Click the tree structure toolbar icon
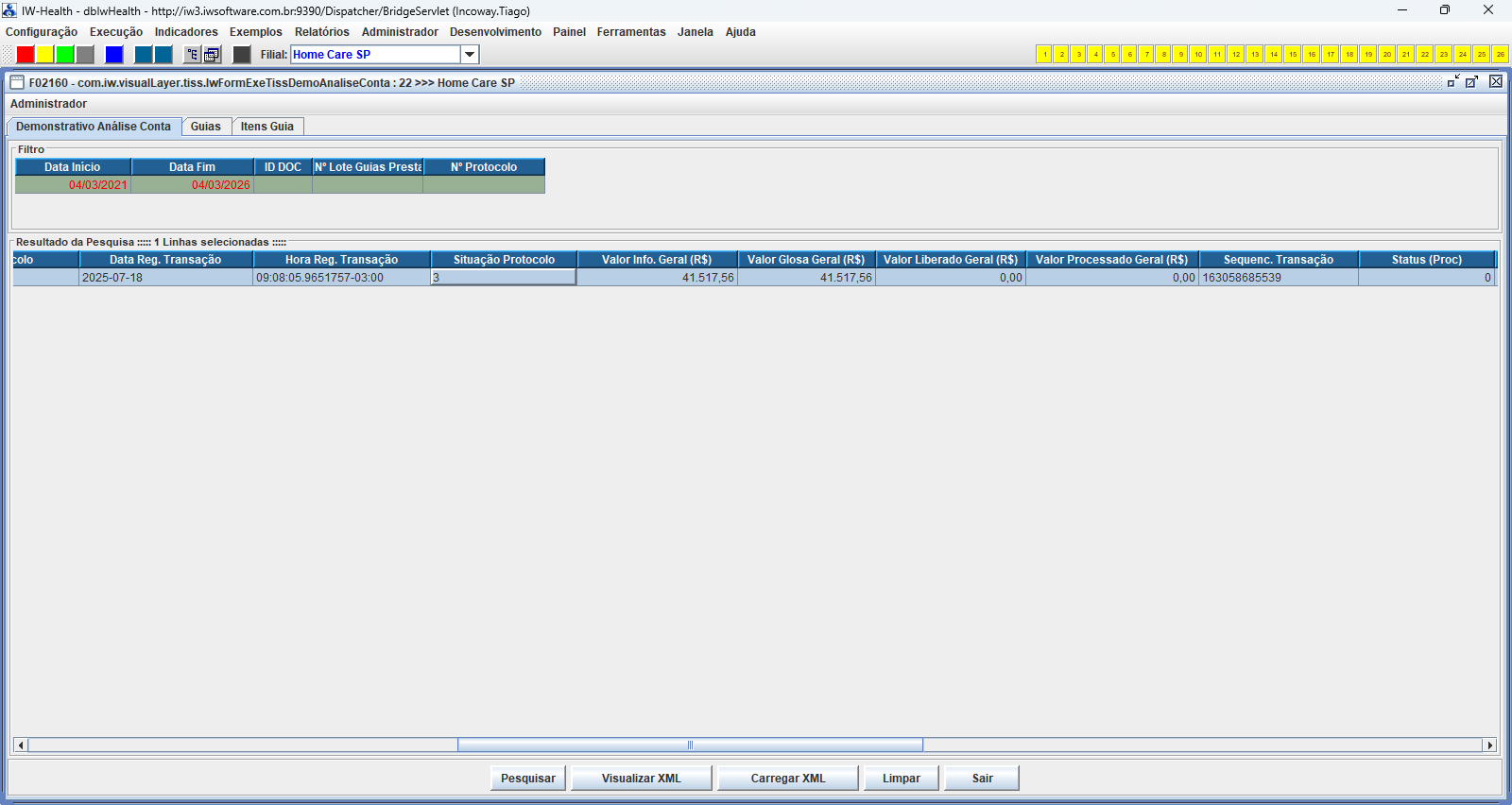This screenshot has height=805, width=1512. pos(192,55)
